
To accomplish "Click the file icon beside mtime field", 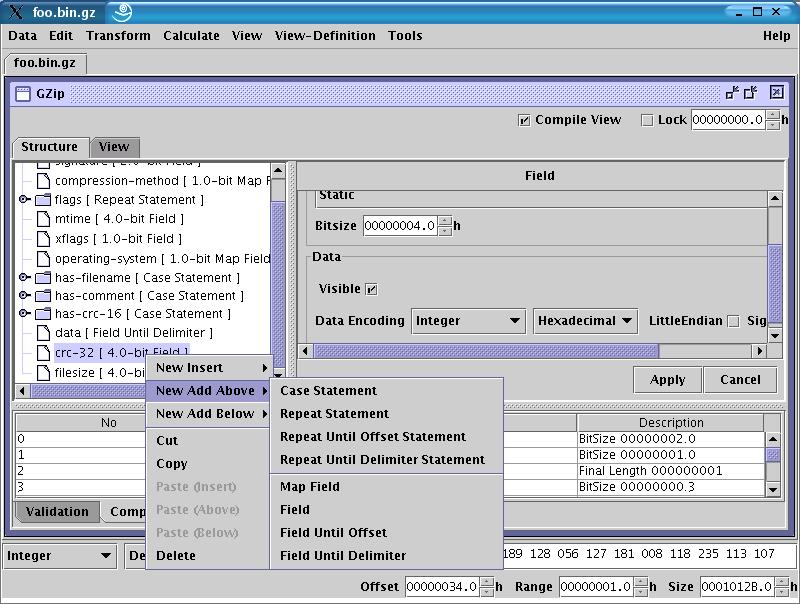I will [x=43, y=219].
